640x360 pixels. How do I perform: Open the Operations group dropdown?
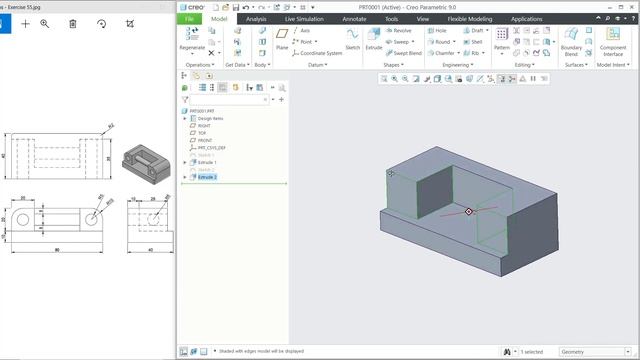coord(200,65)
